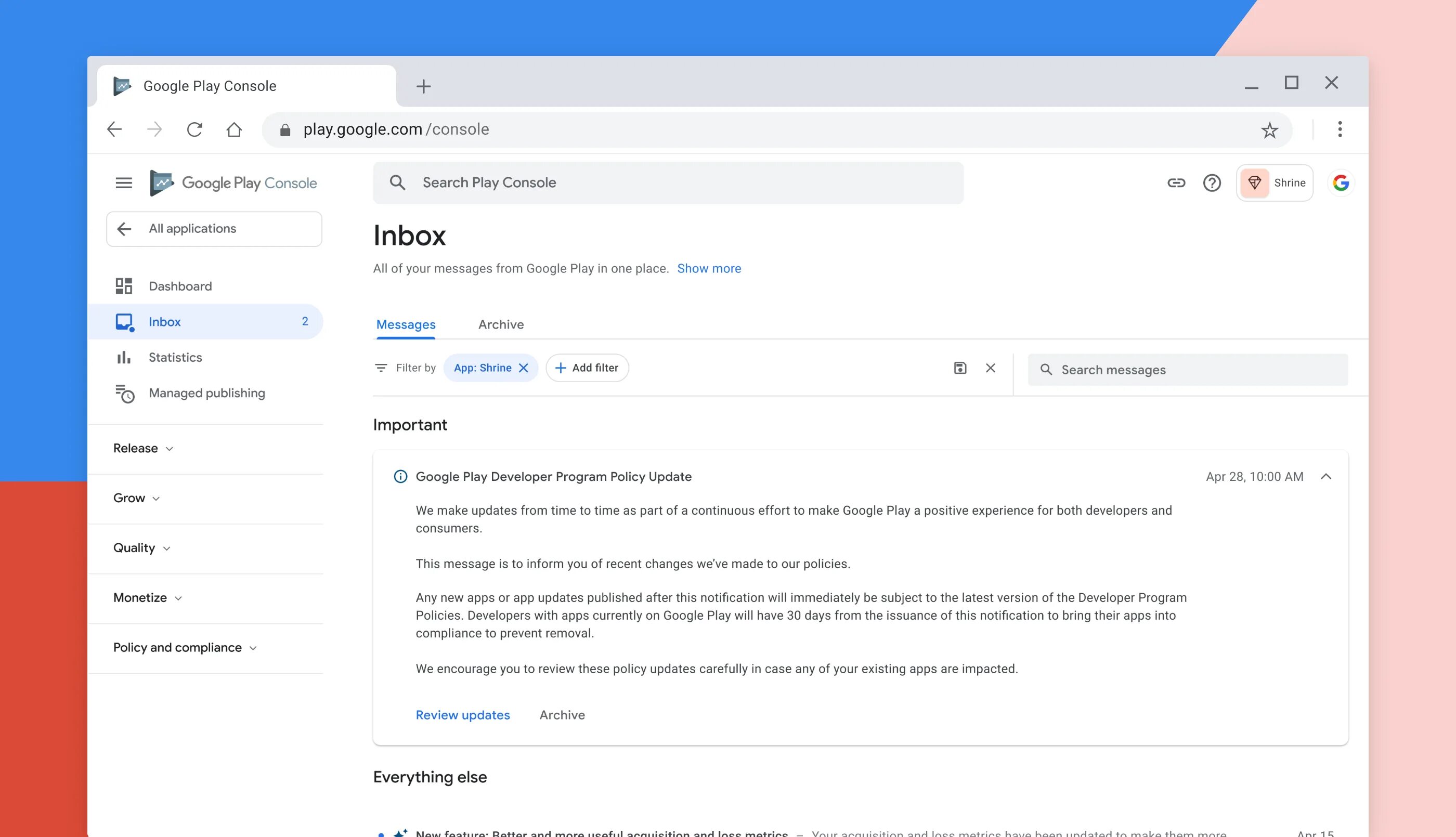Click the Managed publishing sidebar icon
Screen dimensions: 1456x837
coord(124,392)
